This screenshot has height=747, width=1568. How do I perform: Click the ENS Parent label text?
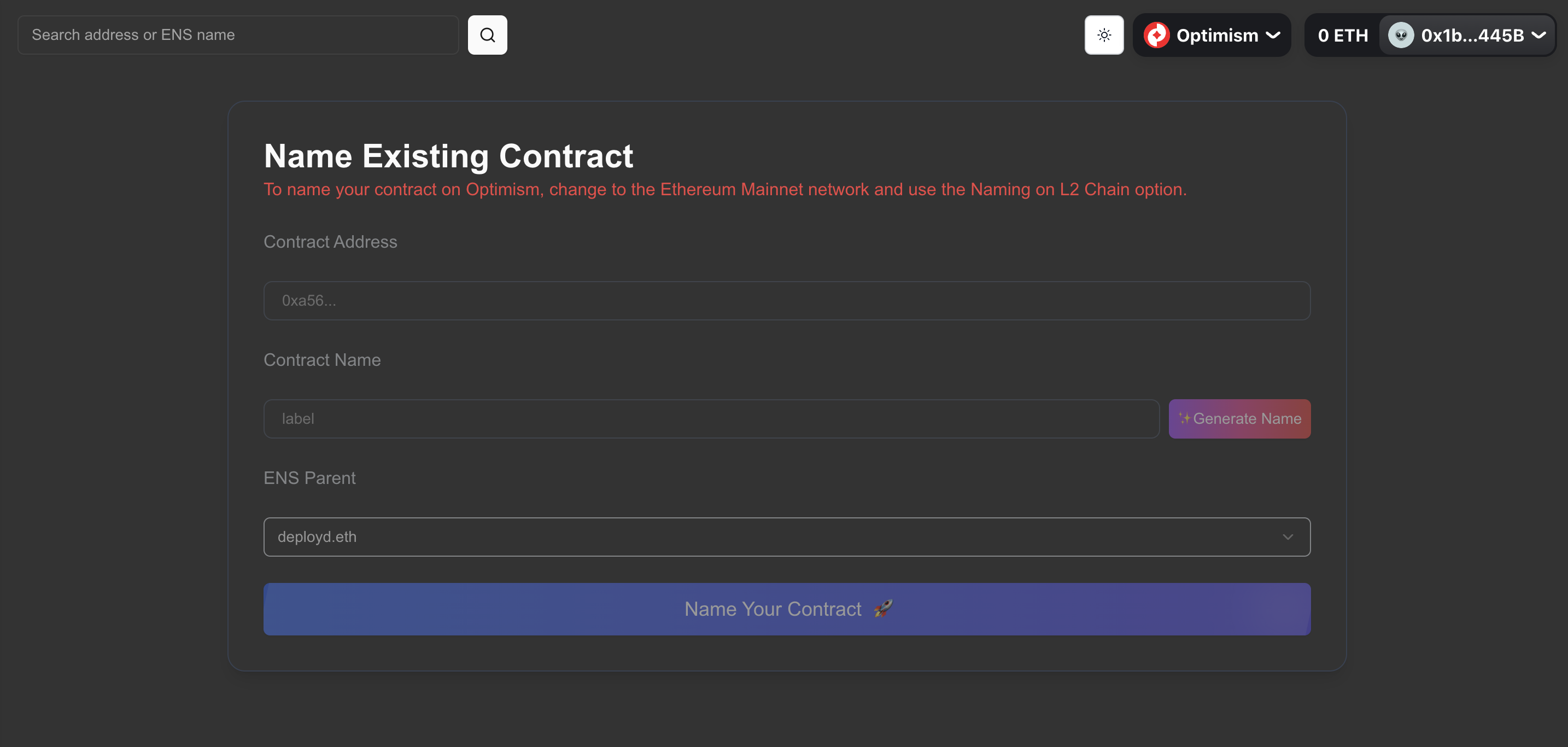pos(309,478)
